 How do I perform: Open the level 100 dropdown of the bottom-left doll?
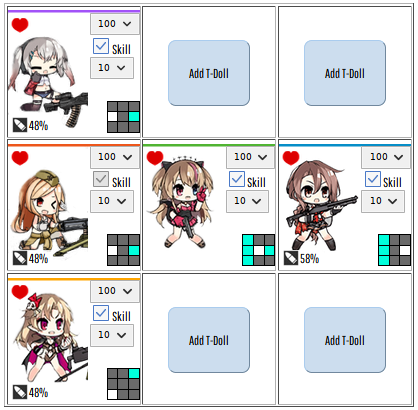coord(115,291)
